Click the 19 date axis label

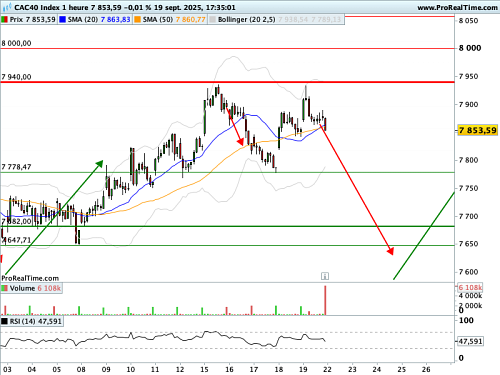pyautogui.click(x=303, y=369)
